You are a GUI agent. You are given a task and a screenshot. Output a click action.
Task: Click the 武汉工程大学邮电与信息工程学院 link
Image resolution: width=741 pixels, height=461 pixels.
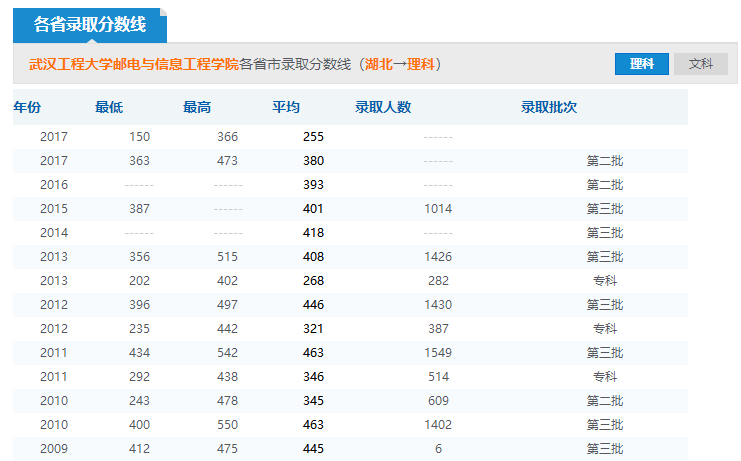[134, 64]
